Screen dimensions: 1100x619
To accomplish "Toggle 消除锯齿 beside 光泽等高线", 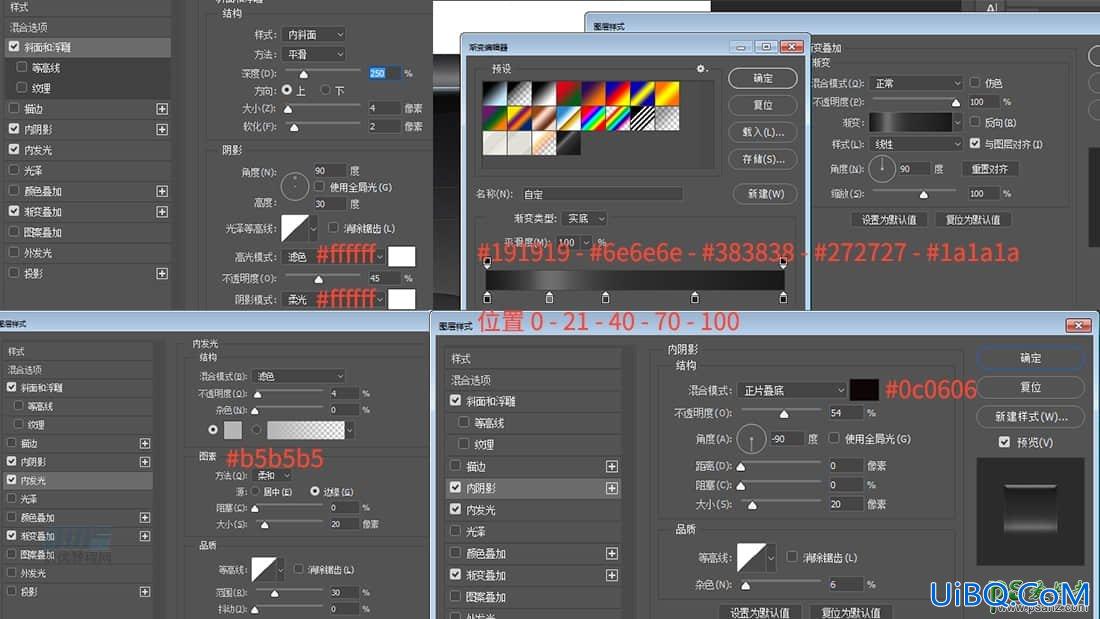I will click(333, 227).
